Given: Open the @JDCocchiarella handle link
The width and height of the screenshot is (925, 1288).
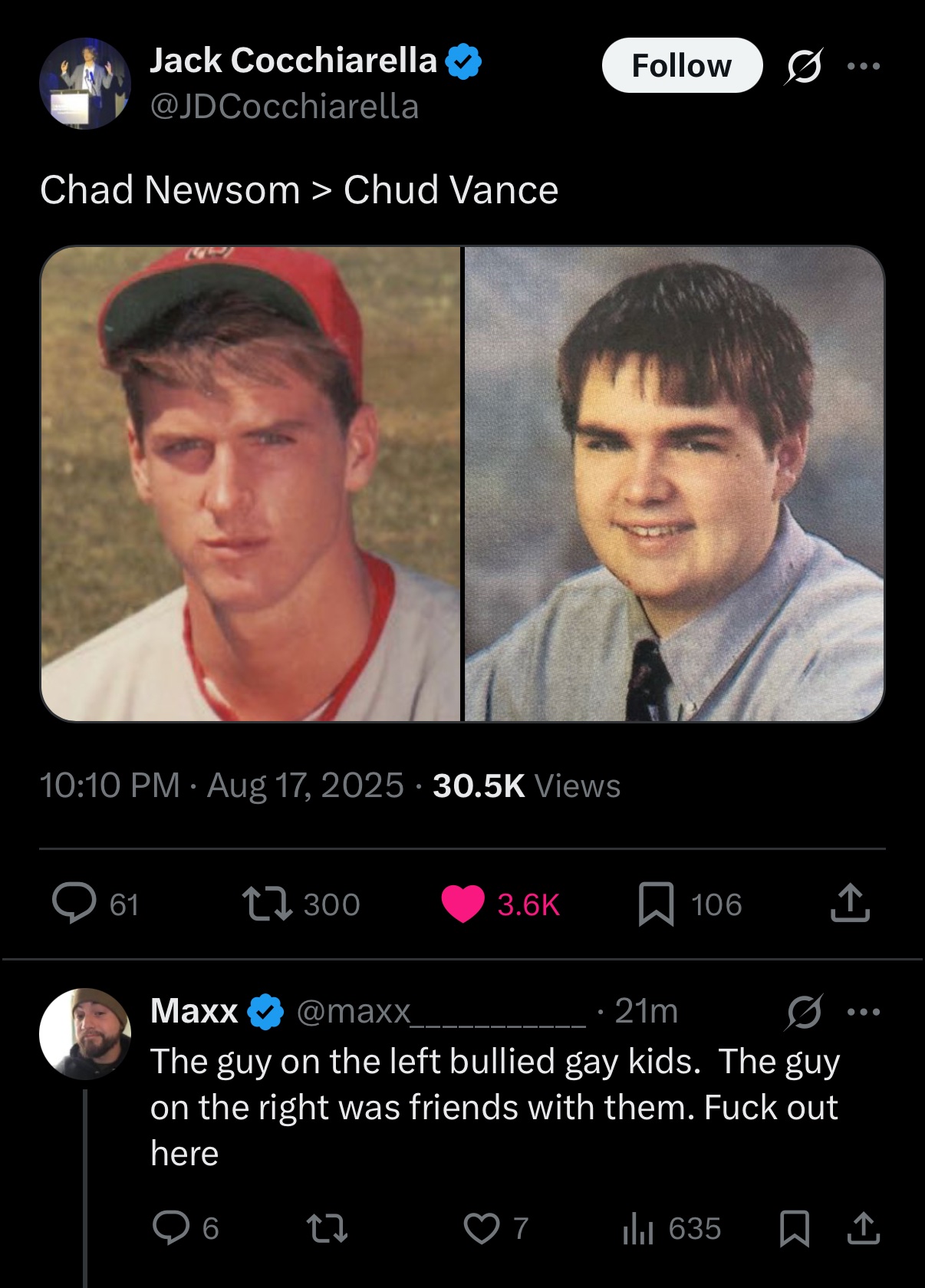Looking at the screenshot, I should coord(285,107).
